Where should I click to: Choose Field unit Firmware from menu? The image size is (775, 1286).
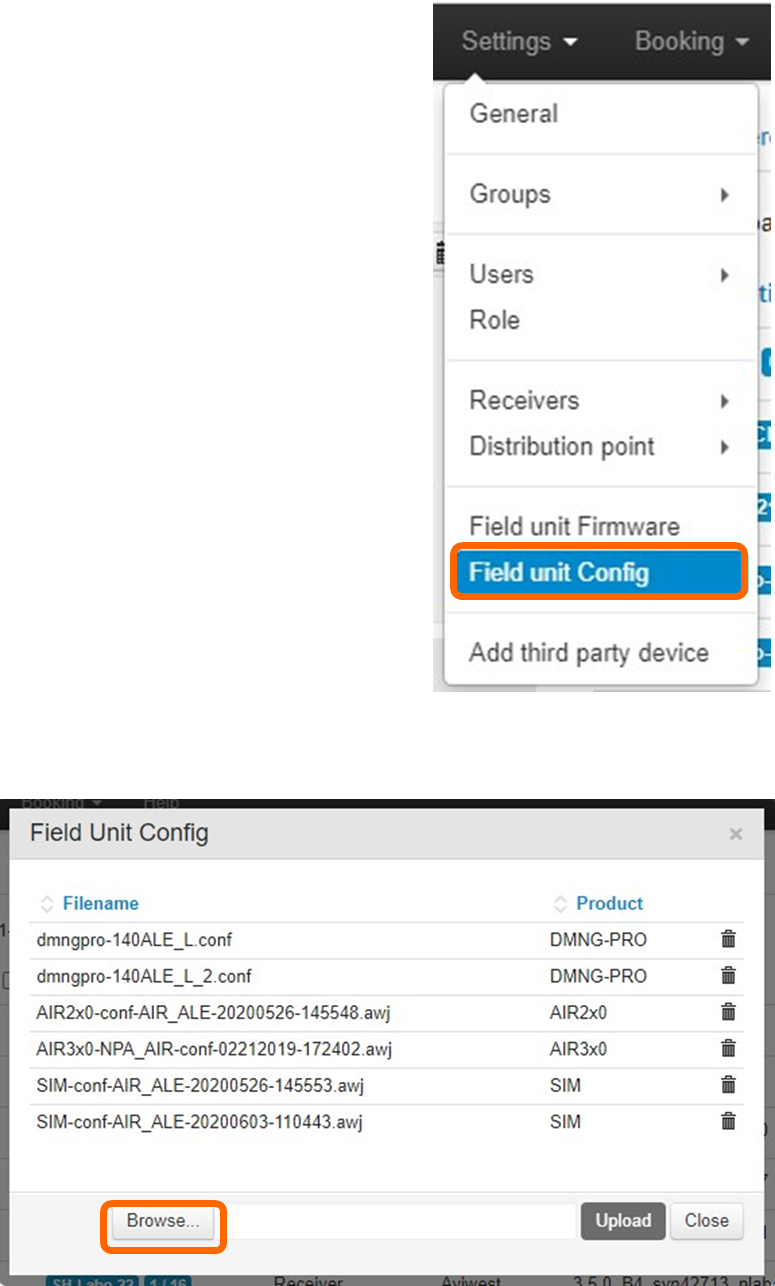coord(574,526)
